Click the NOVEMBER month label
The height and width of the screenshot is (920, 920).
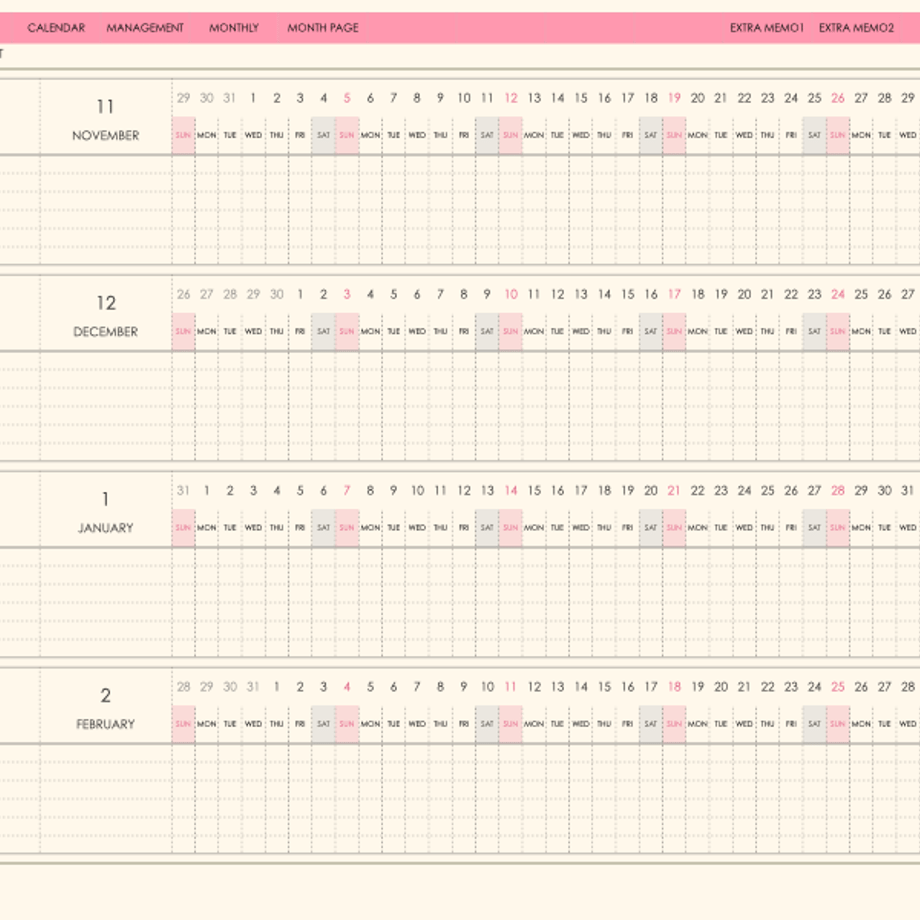[x=106, y=136]
